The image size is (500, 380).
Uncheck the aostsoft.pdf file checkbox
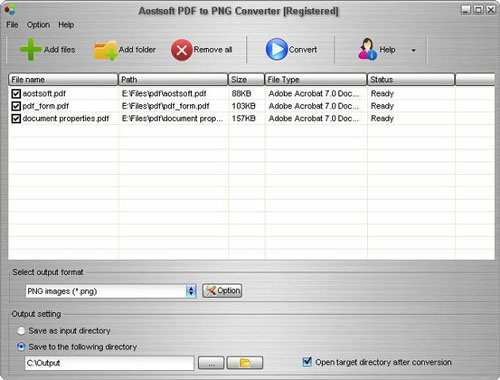[x=16, y=94]
